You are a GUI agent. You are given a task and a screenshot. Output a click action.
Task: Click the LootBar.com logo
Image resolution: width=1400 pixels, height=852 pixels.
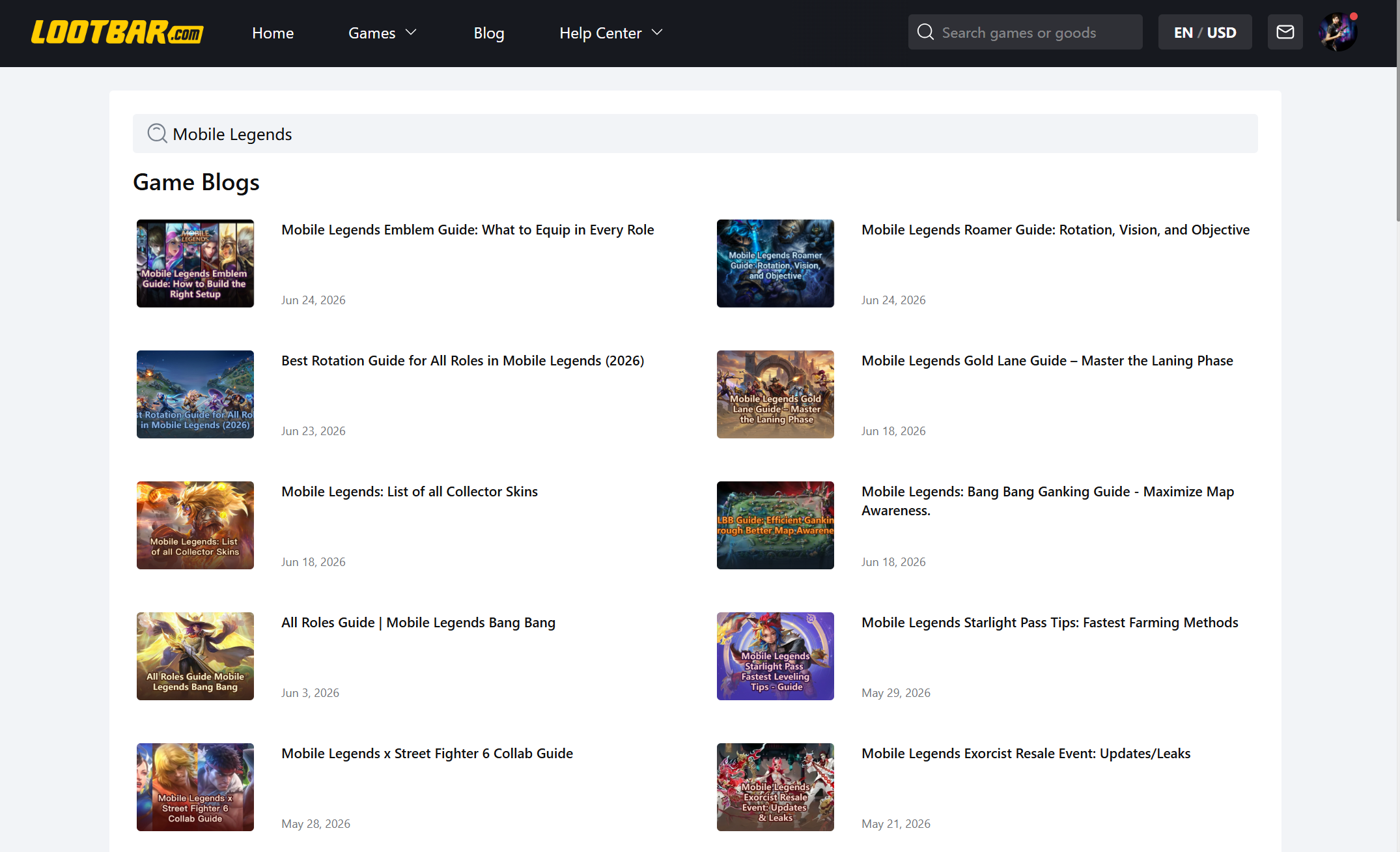[117, 32]
